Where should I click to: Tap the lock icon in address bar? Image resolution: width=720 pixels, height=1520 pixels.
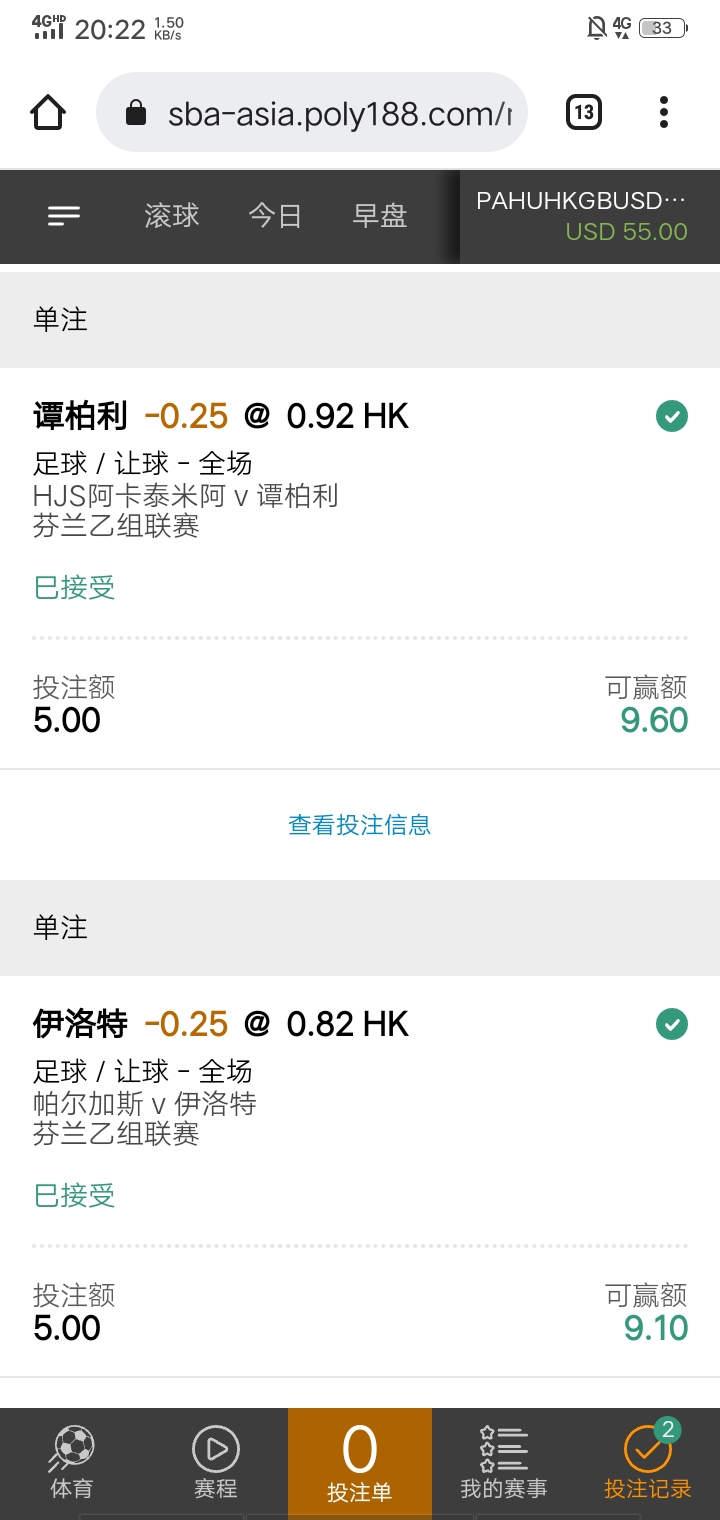click(136, 114)
